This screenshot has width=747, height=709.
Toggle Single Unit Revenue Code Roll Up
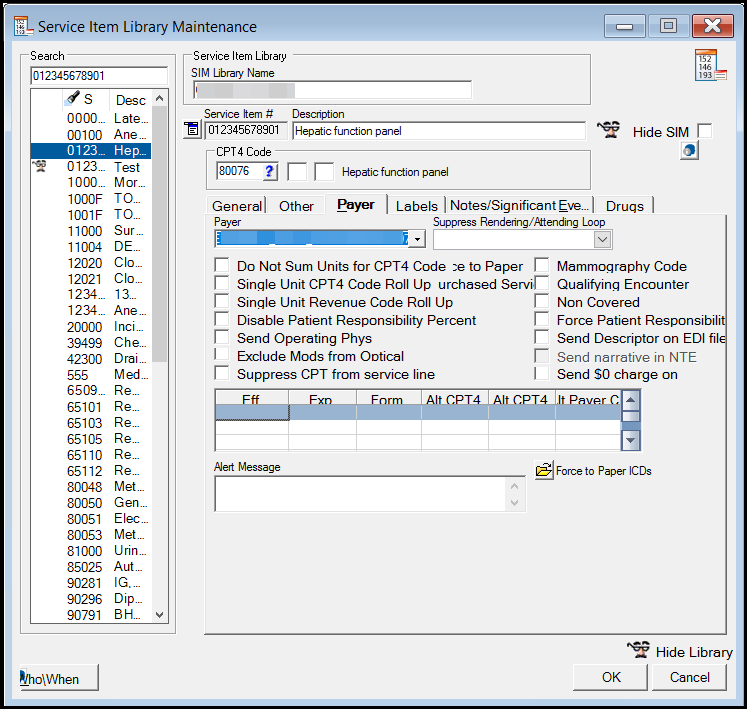pyautogui.click(x=222, y=301)
